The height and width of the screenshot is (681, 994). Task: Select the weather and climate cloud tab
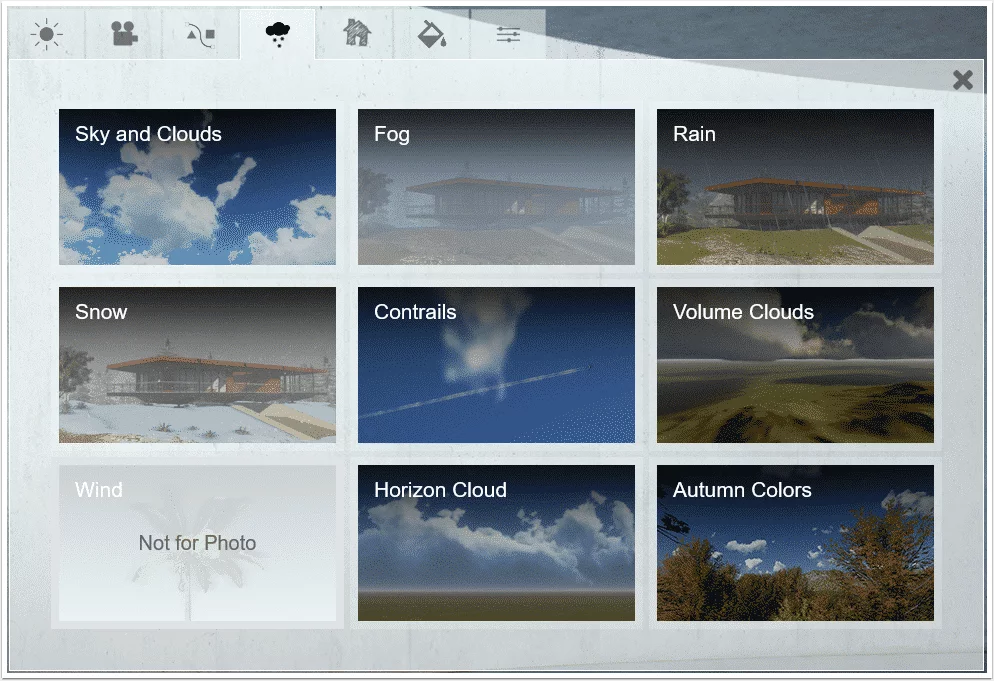[278, 34]
